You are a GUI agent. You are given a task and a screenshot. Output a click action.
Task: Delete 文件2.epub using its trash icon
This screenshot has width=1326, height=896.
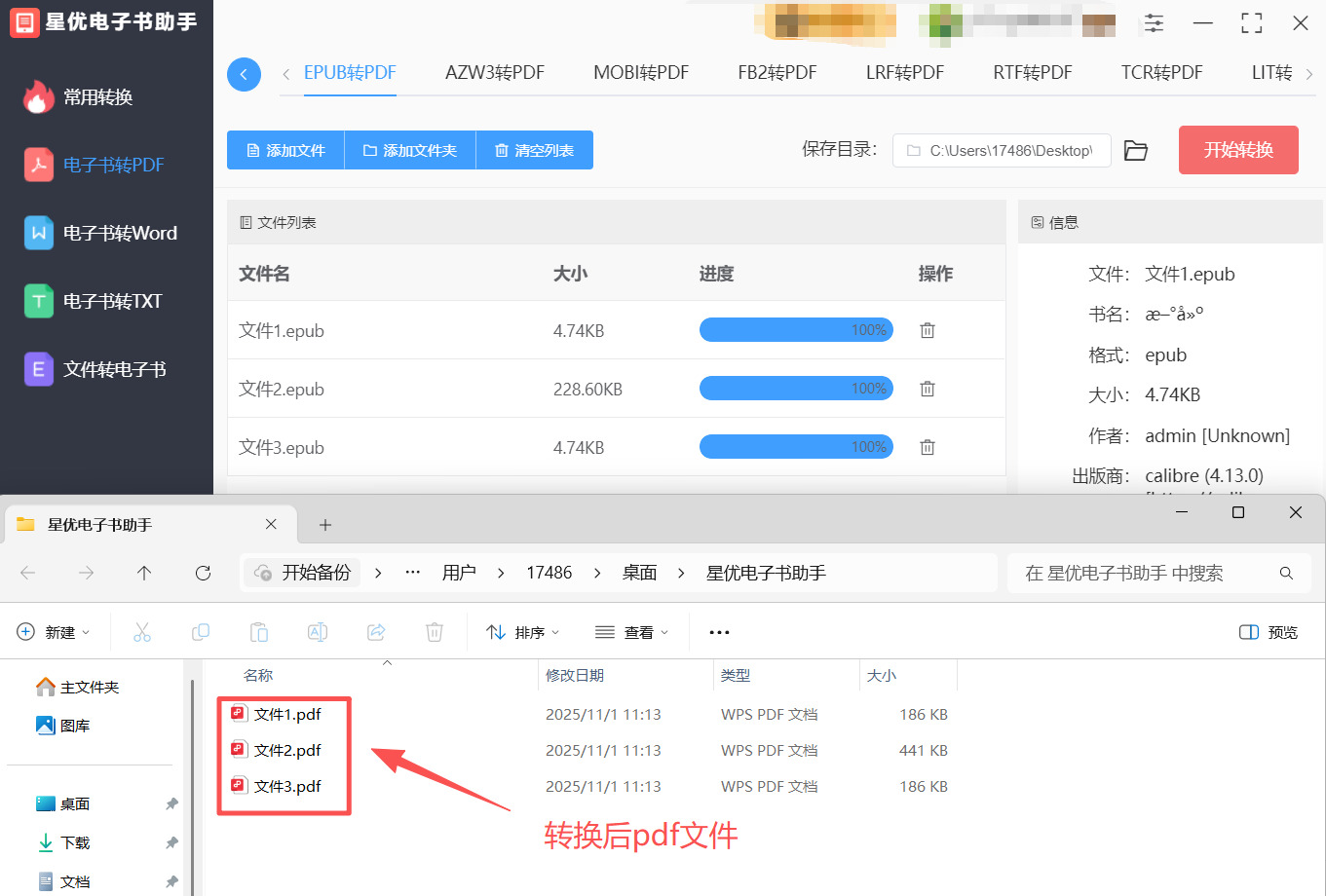click(928, 389)
